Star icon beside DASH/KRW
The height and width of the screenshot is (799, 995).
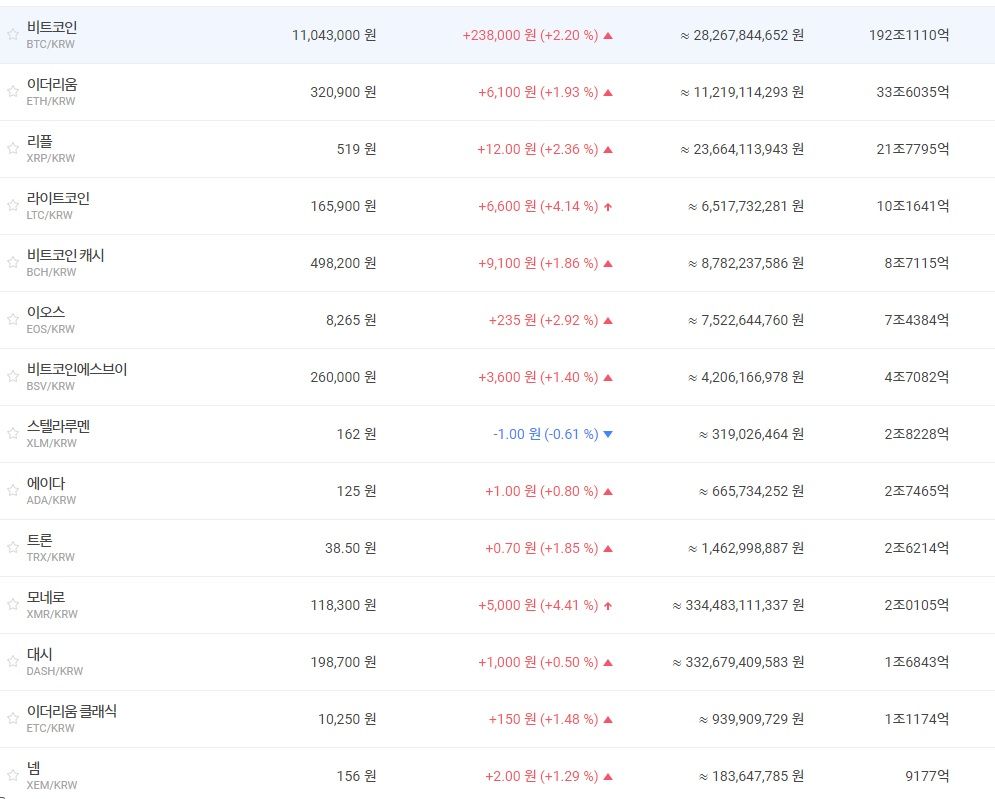coord(13,661)
